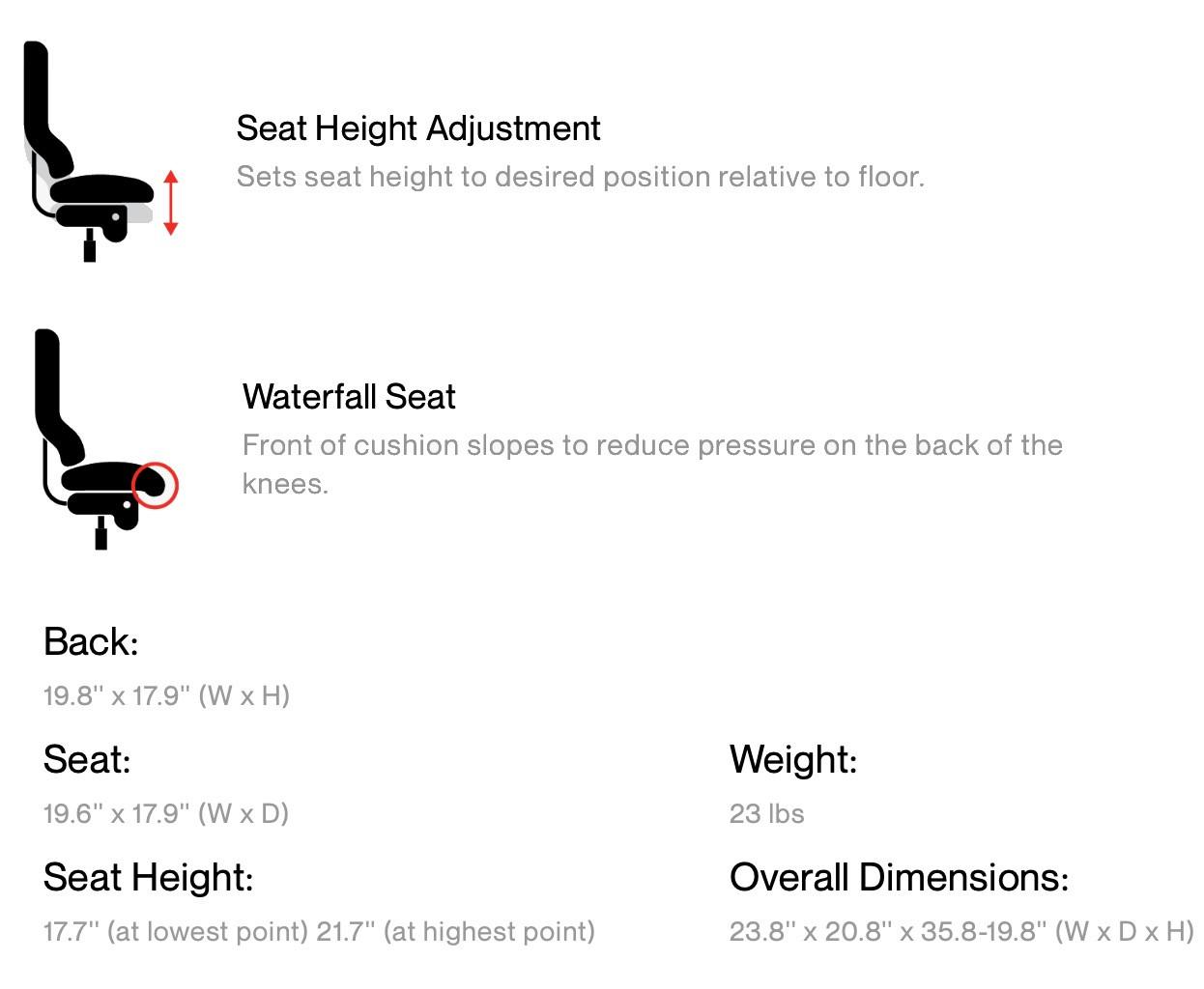Image resolution: width=1204 pixels, height=989 pixels.
Task: Click the Back: specification label
Action: pos(91,642)
